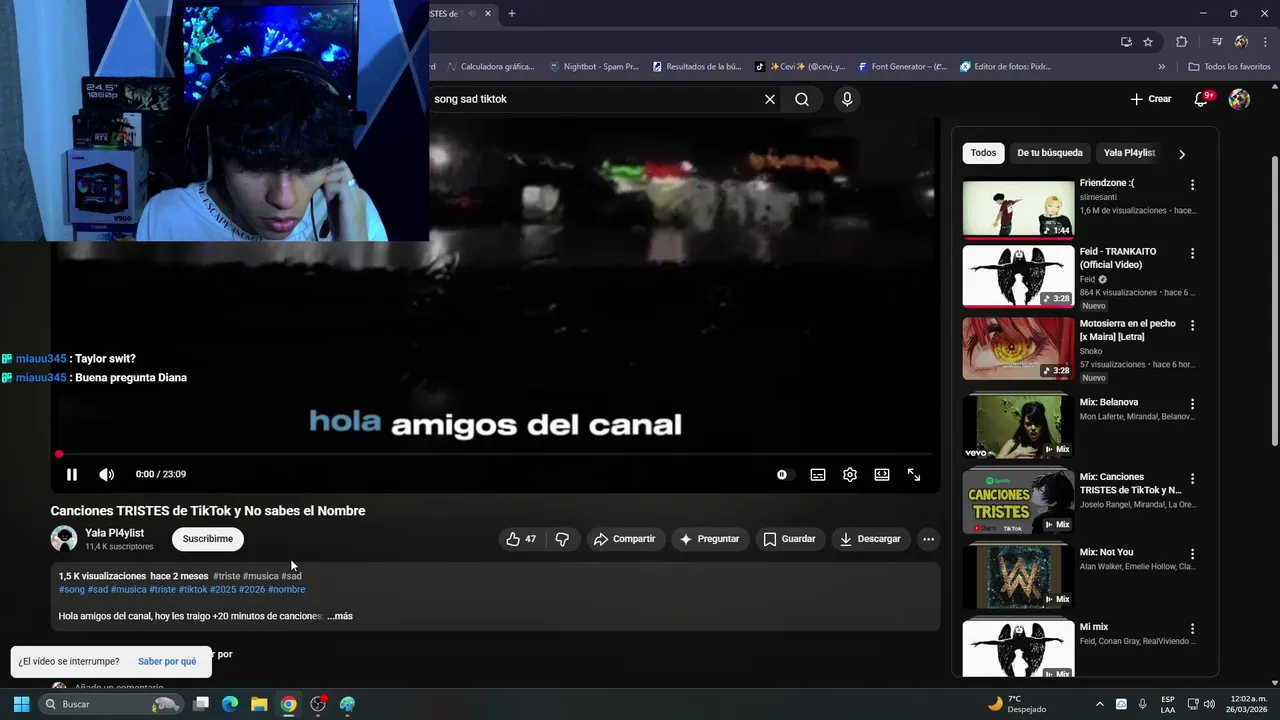
Task: Open the 'Mix: Belanova' thumbnail
Action: [x=1018, y=426]
